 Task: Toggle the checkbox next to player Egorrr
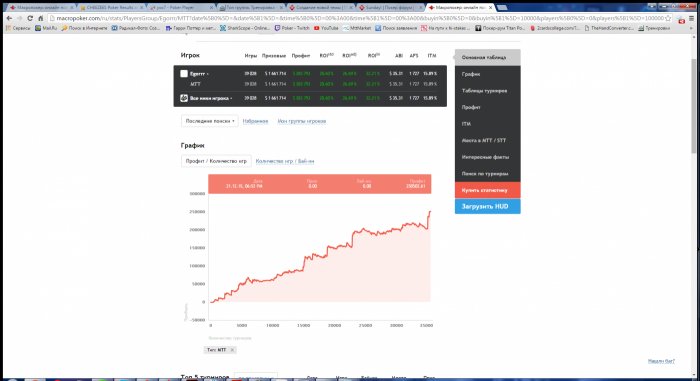click(x=184, y=74)
